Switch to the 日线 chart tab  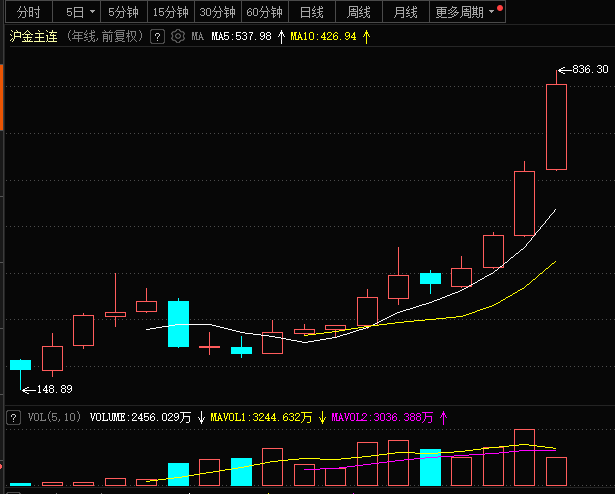click(x=312, y=12)
